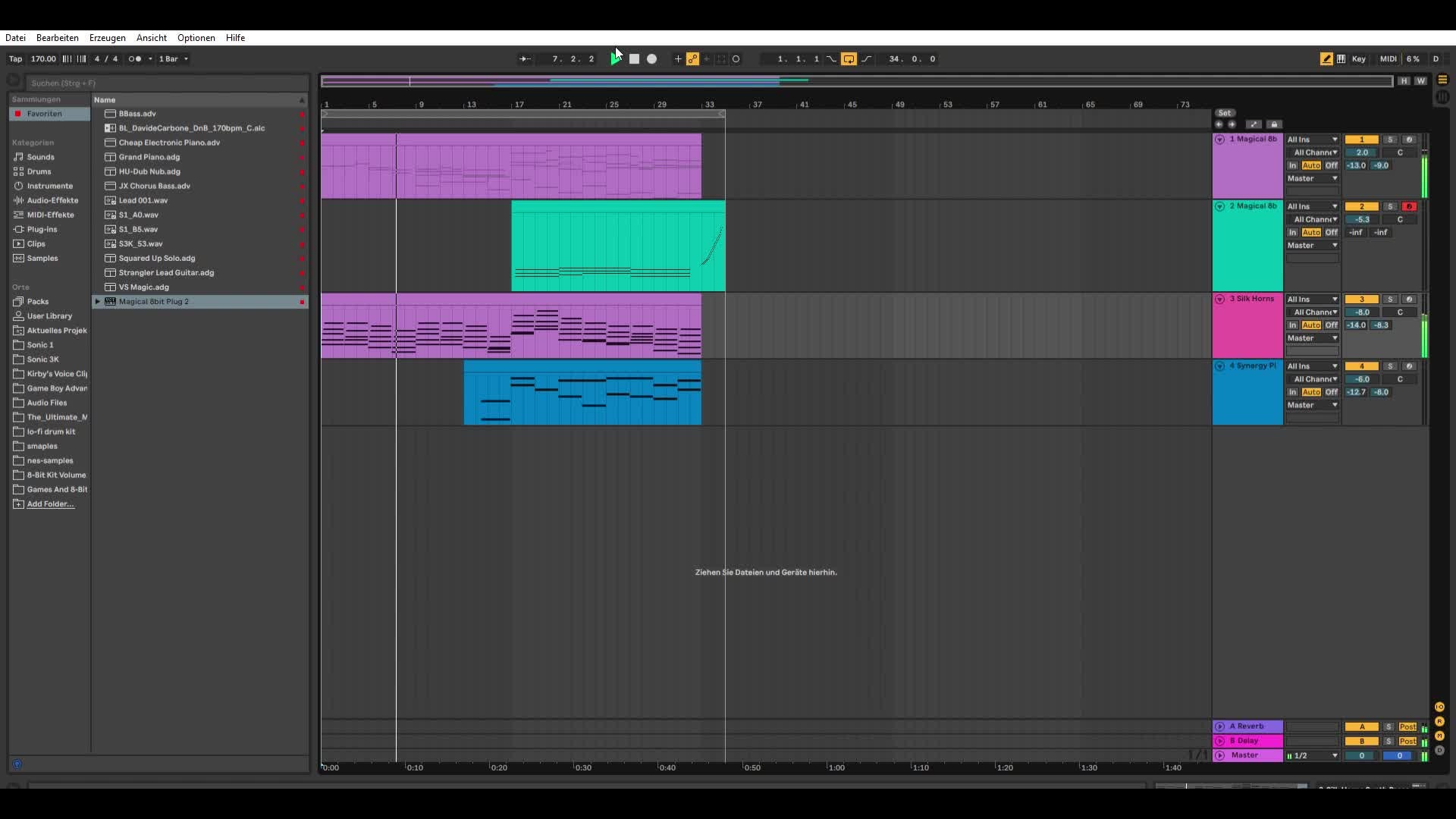Solo track 1 with S button
The image size is (1456, 819).
coord(1390,140)
